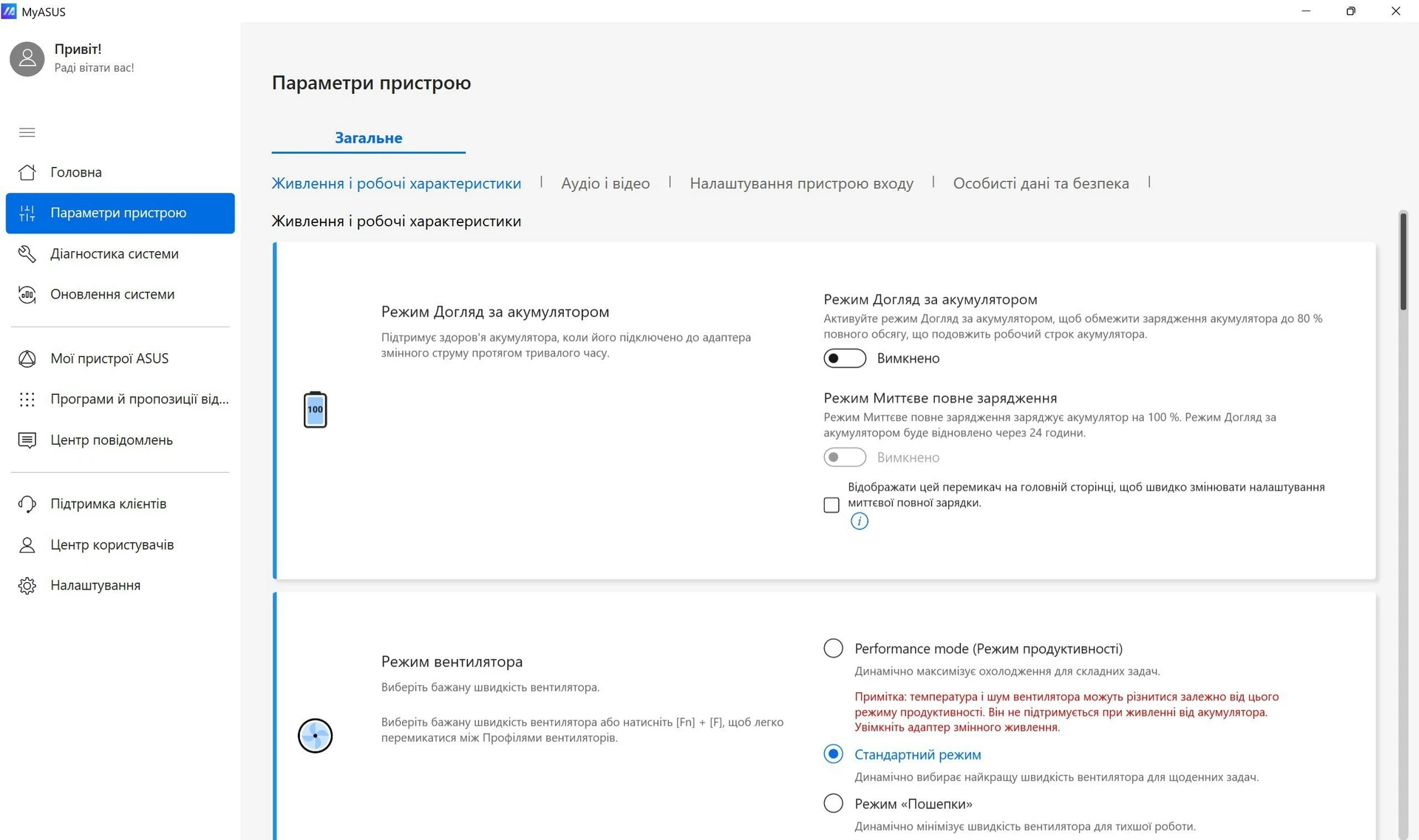Click the dots grid icon for Програми й пропозиції
This screenshot has width=1419, height=840.
pos(27,400)
